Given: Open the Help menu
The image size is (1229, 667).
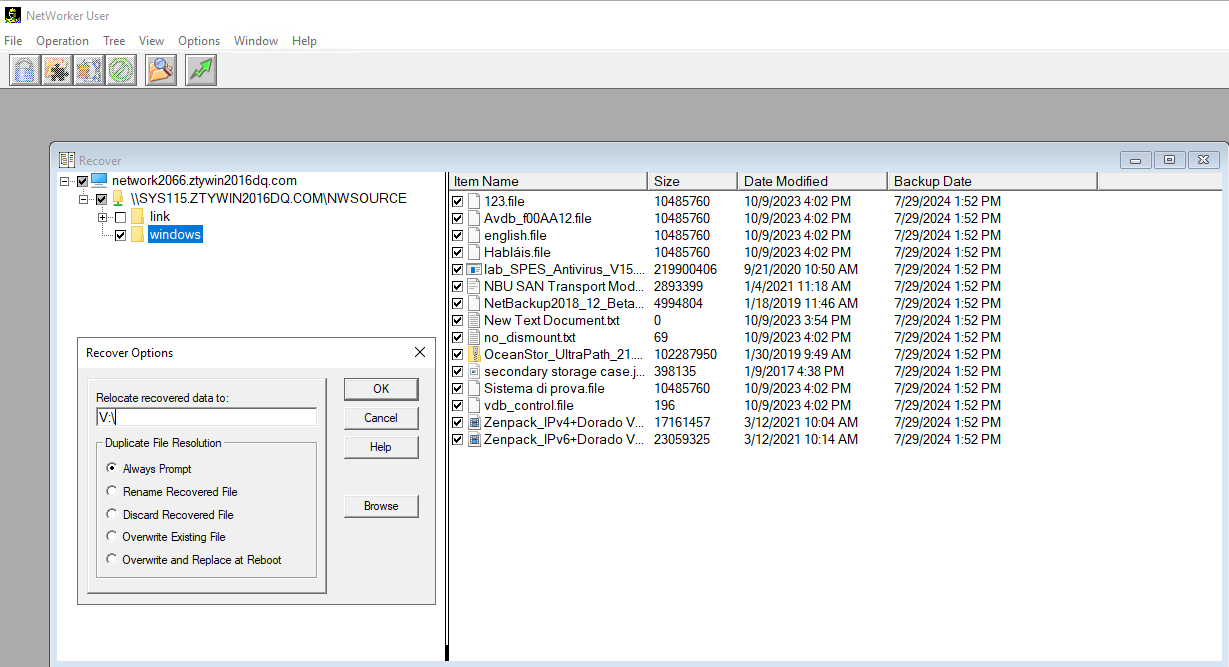Looking at the screenshot, I should point(304,41).
